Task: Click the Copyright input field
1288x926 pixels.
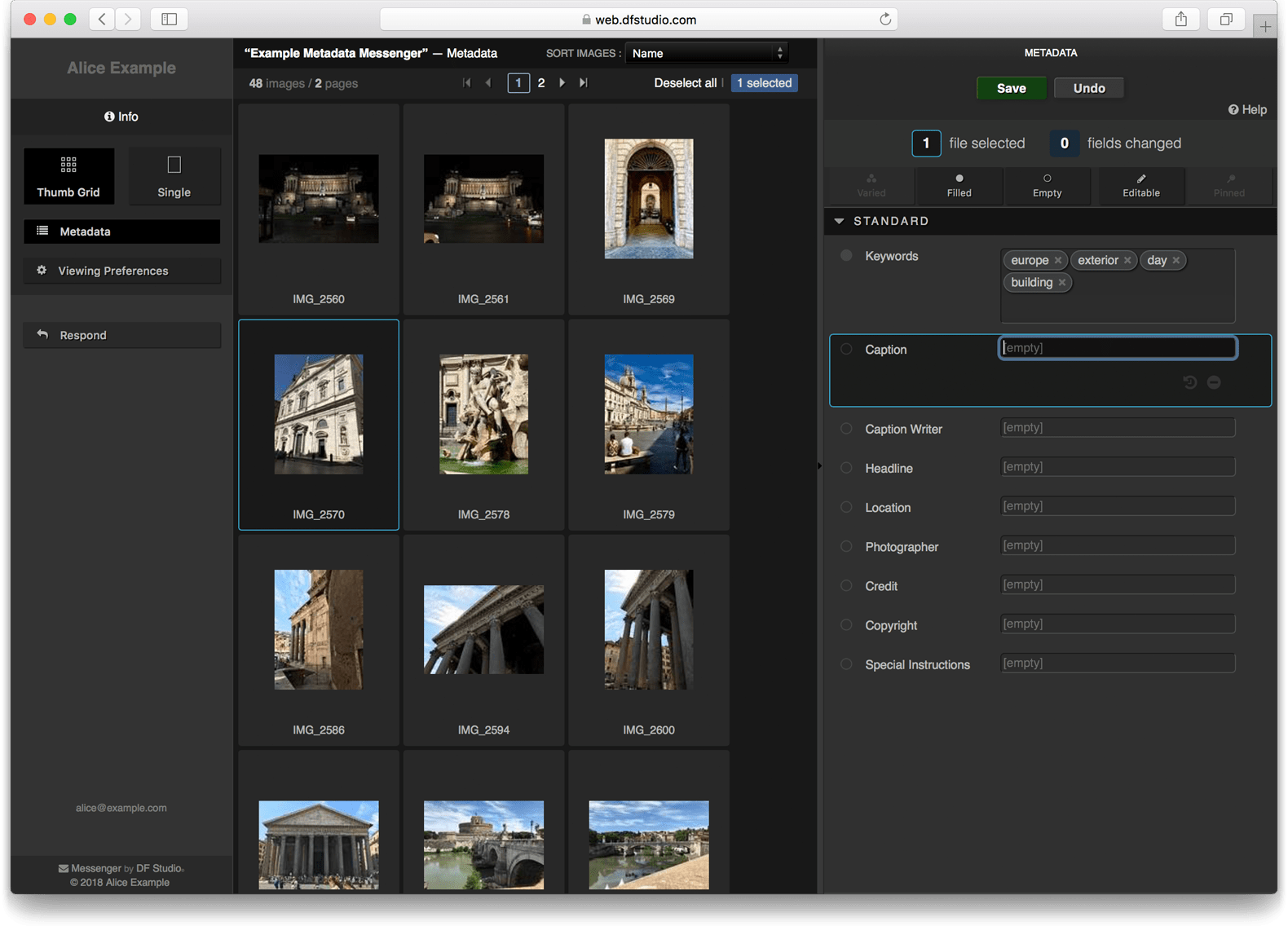Action: pyautogui.click(x=1118, y=624)
